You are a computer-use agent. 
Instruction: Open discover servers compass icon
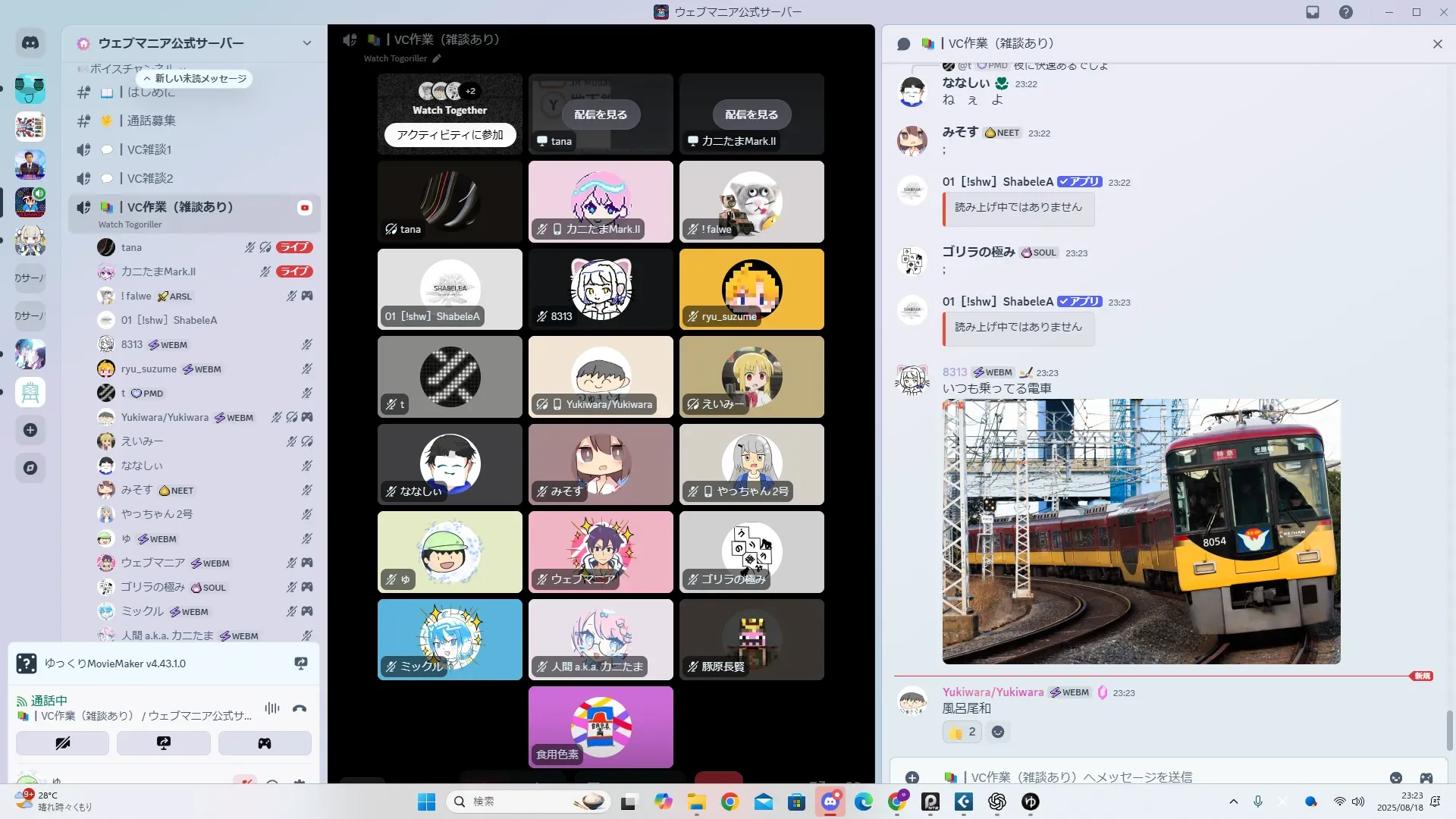(x=30, y=468)
